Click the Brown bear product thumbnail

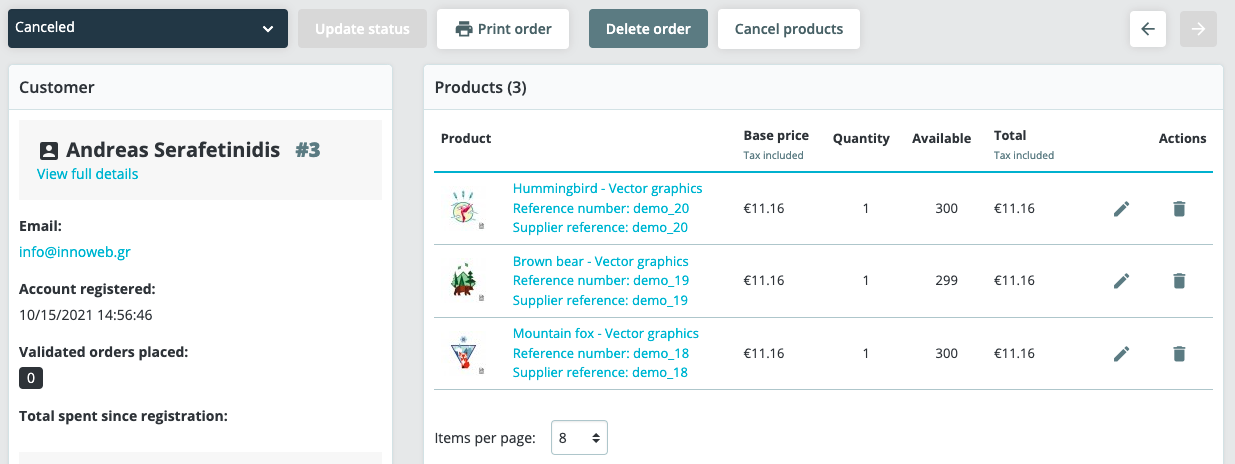466,281
